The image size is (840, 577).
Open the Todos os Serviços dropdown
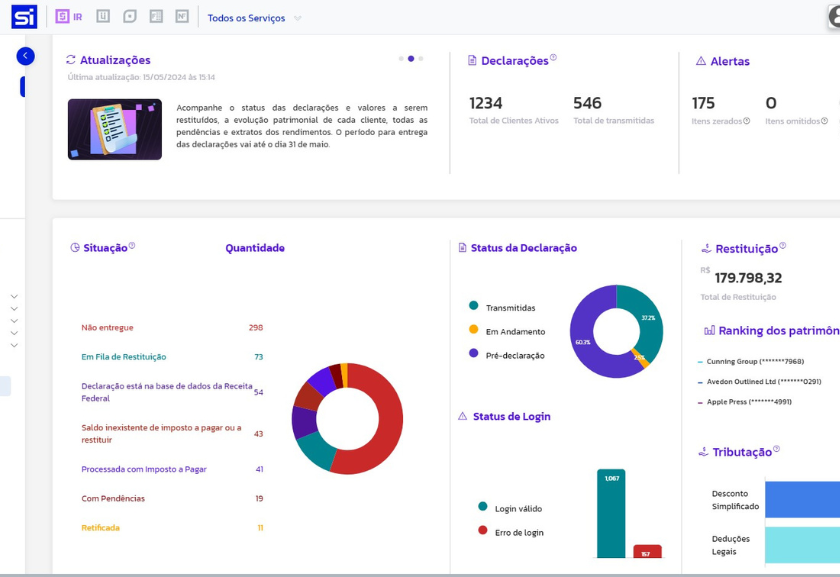coord(254,18)
